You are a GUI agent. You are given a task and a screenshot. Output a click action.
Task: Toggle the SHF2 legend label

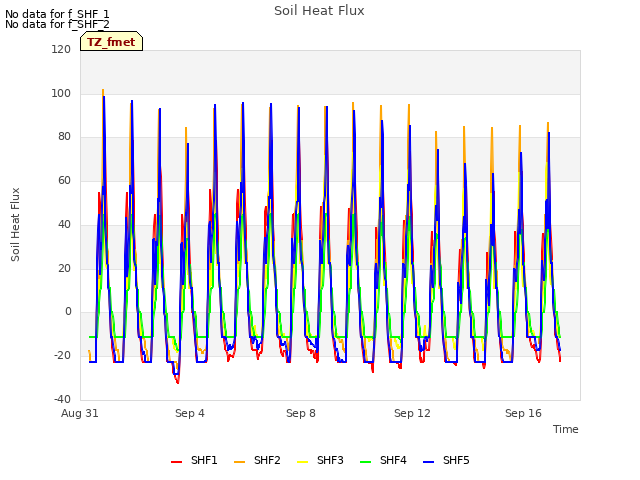coord(267,460)
